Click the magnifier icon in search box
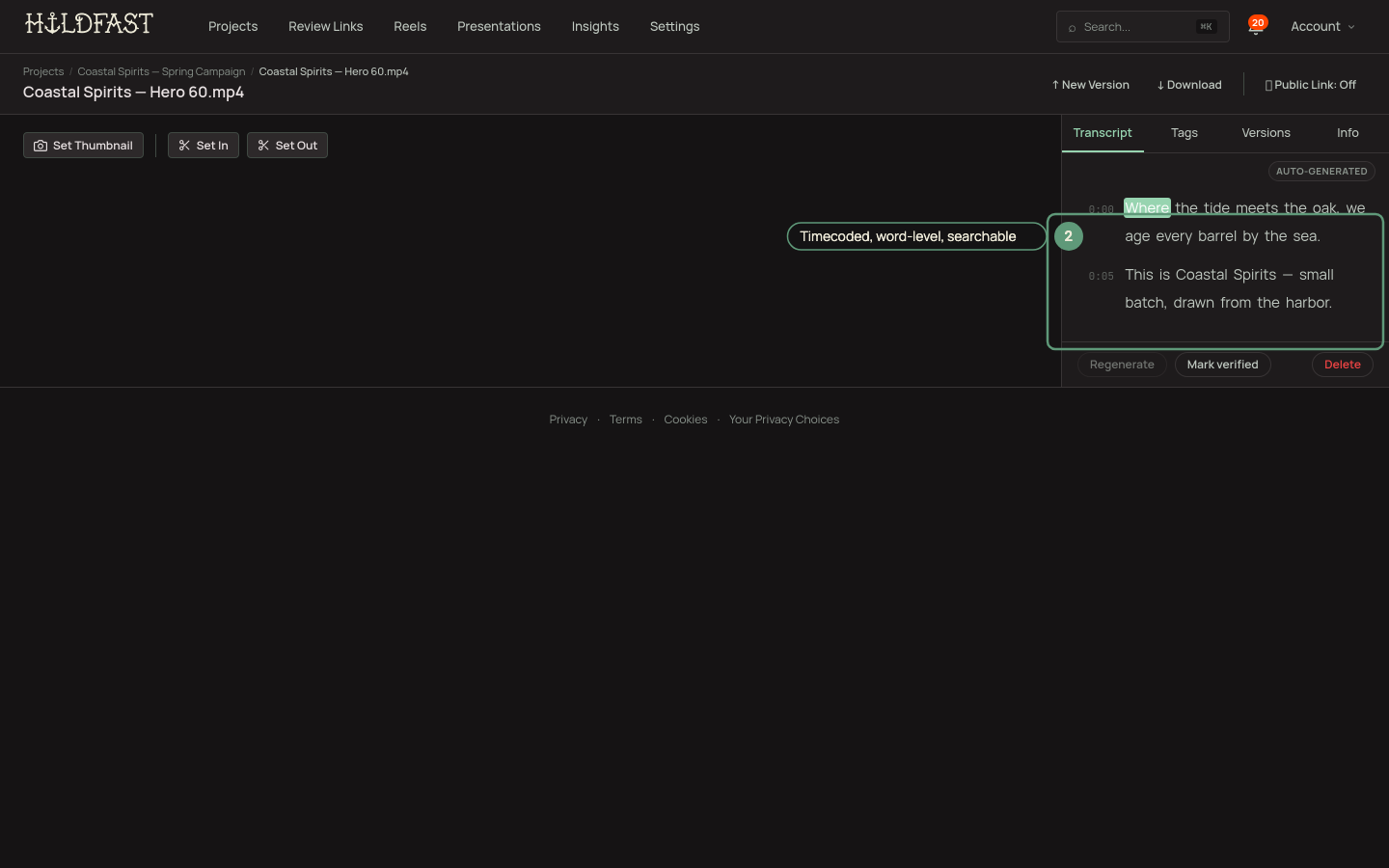1389x868 pixels. (x=1072, y=27)
